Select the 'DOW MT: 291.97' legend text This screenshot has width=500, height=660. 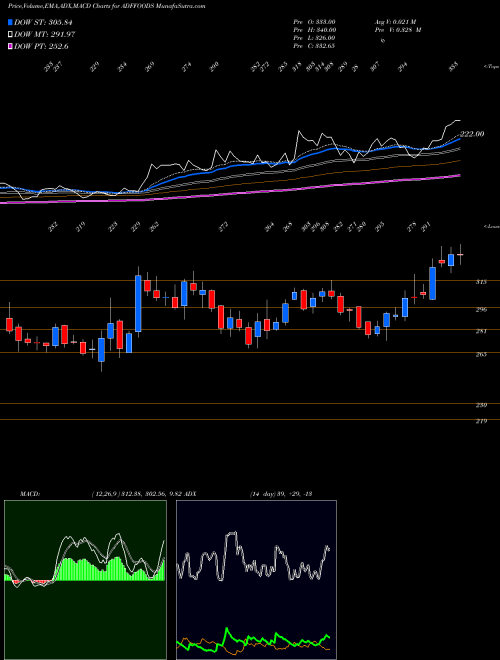click(x=45, y=35)
